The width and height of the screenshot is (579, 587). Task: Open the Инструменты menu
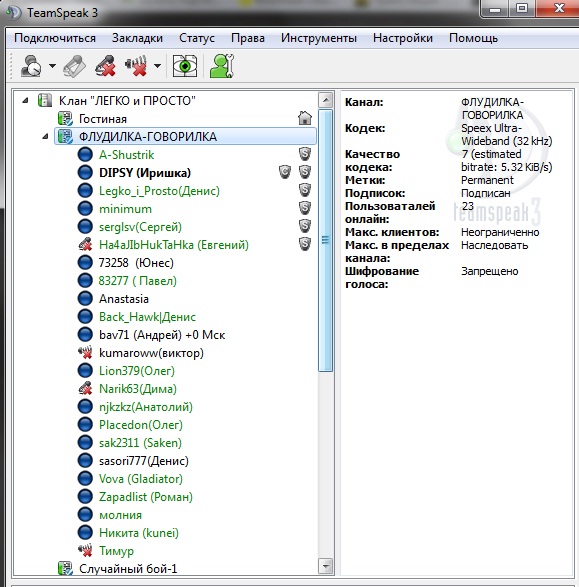(319, 38)
